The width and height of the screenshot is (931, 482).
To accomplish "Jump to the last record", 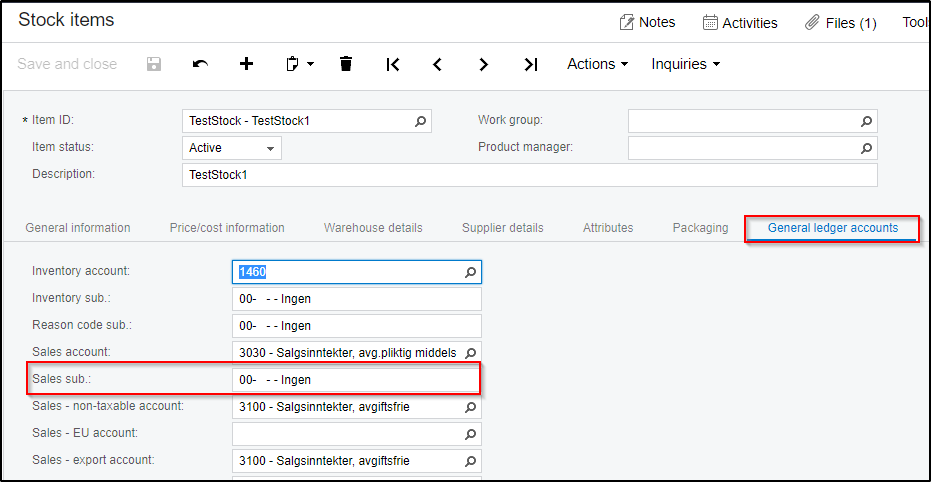I will pos(531,64).
